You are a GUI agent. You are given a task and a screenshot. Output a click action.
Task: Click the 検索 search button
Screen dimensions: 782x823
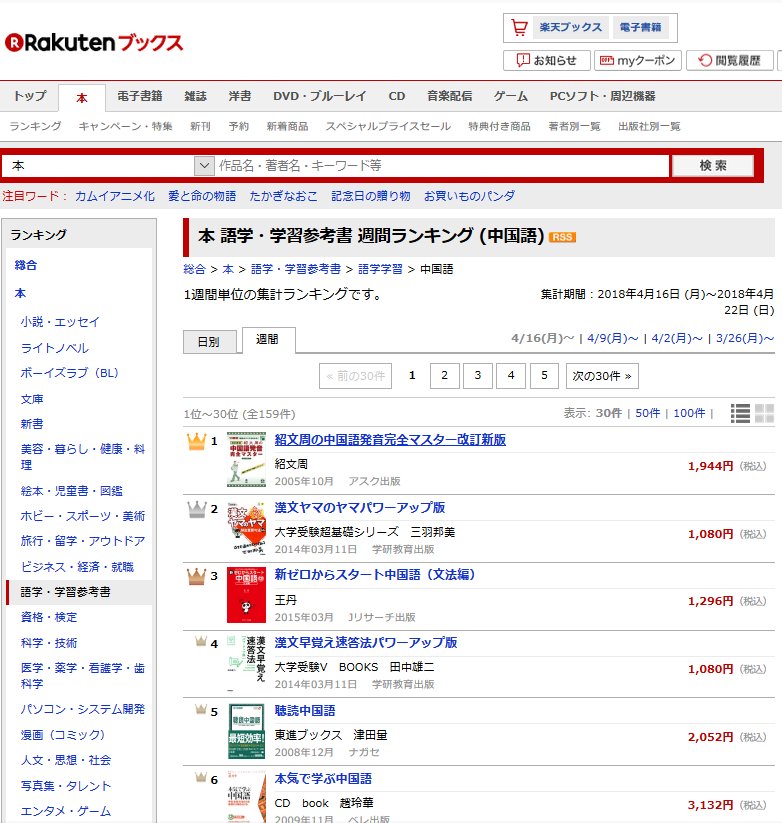pos(713,166)
